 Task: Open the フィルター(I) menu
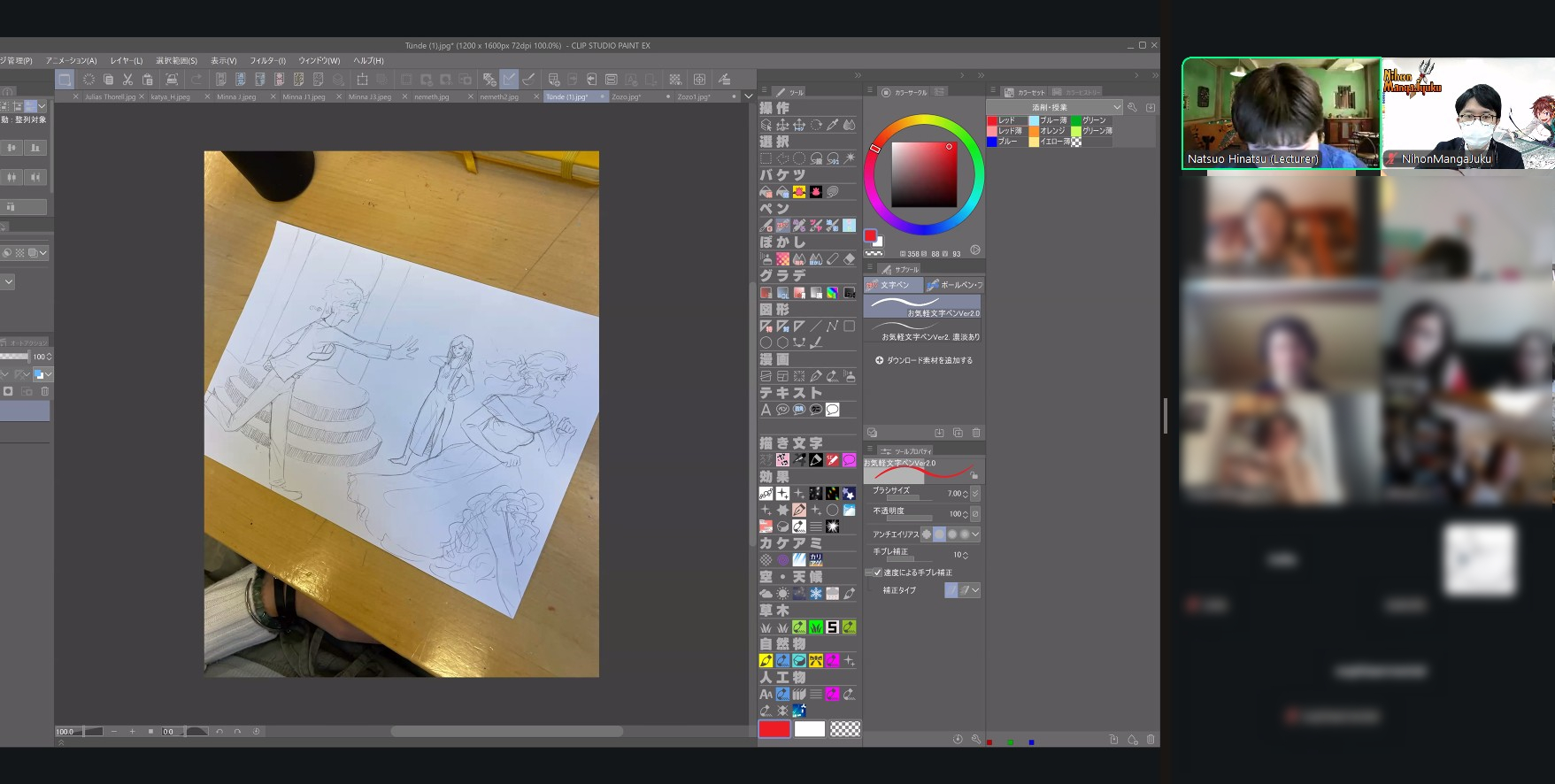(x=267, y=61)
